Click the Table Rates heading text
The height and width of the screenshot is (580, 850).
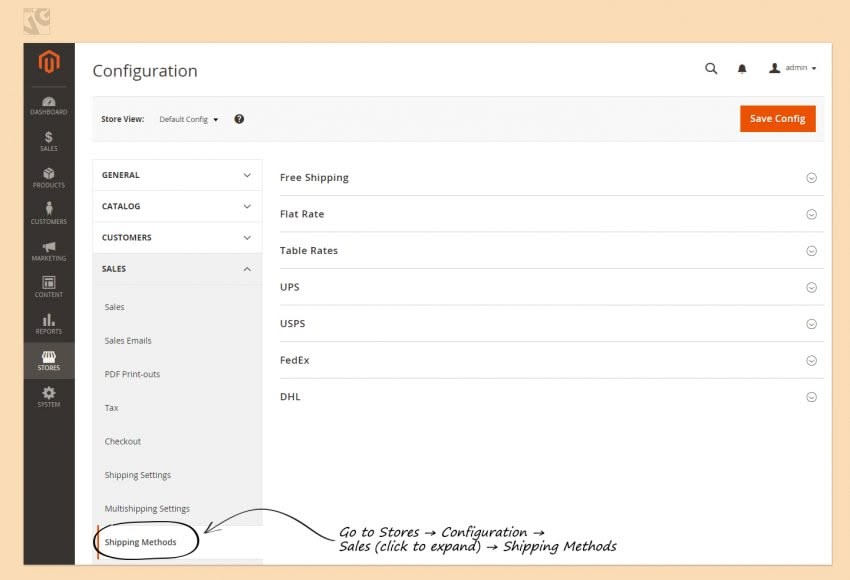pos(308,250)
